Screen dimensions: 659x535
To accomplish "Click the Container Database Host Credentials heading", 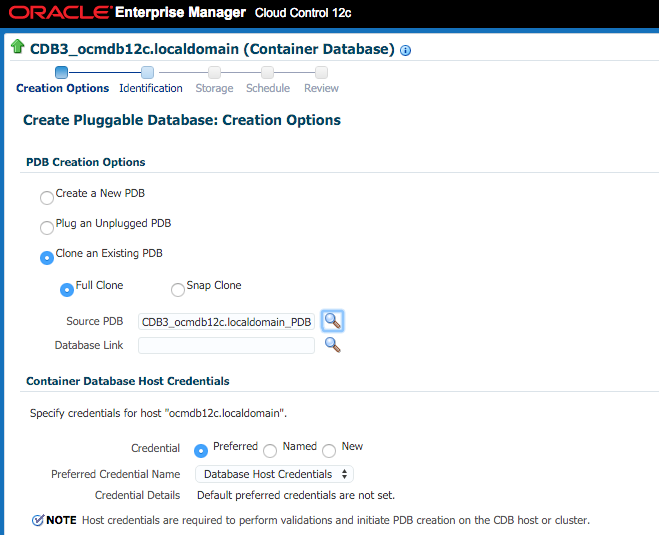I will 128,381.
